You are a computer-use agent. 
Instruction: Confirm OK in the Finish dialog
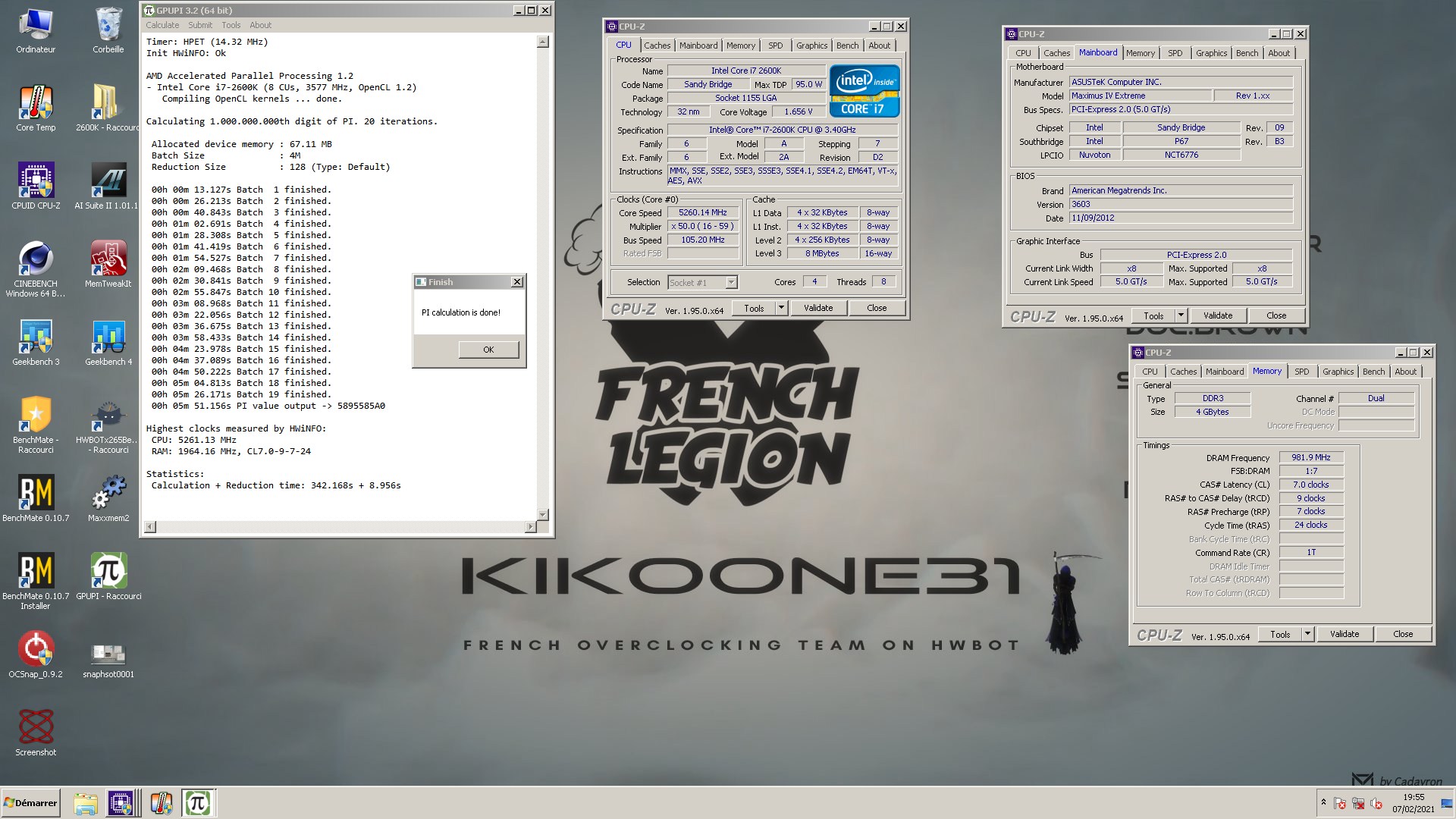488,350
